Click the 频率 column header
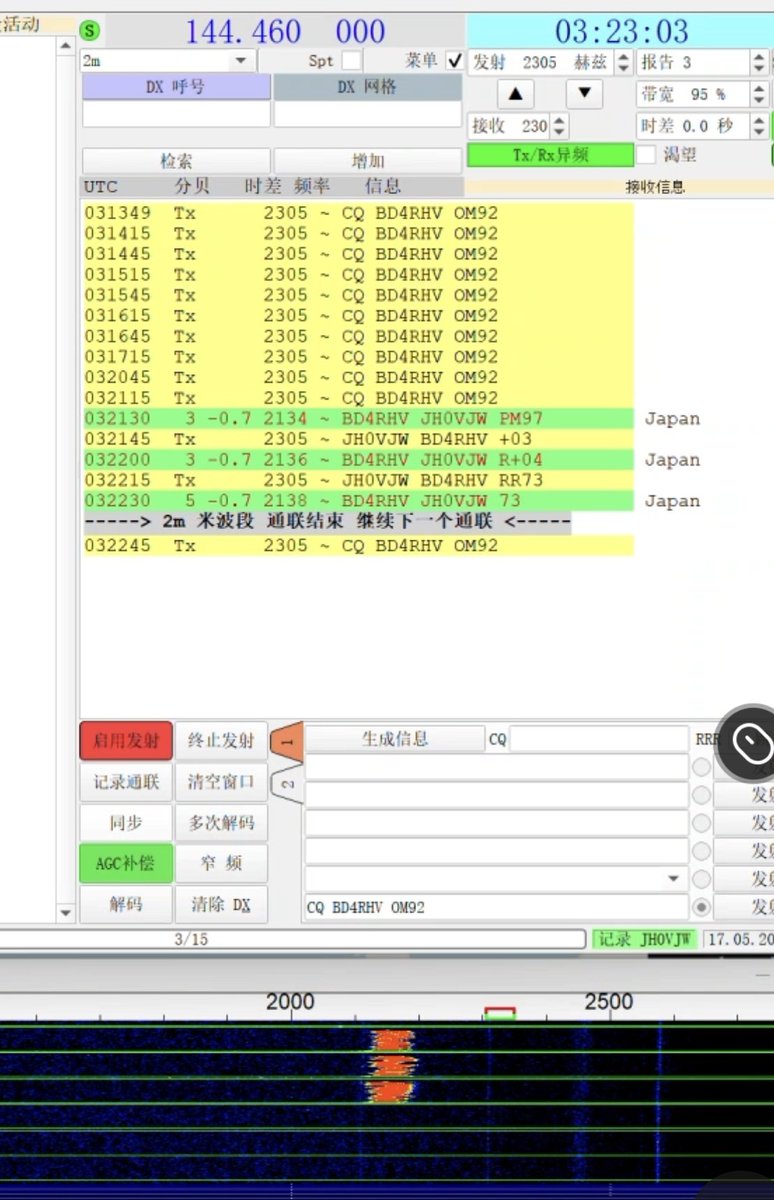Viewport: 774px width, 1200px height. [x=313, y=186]
